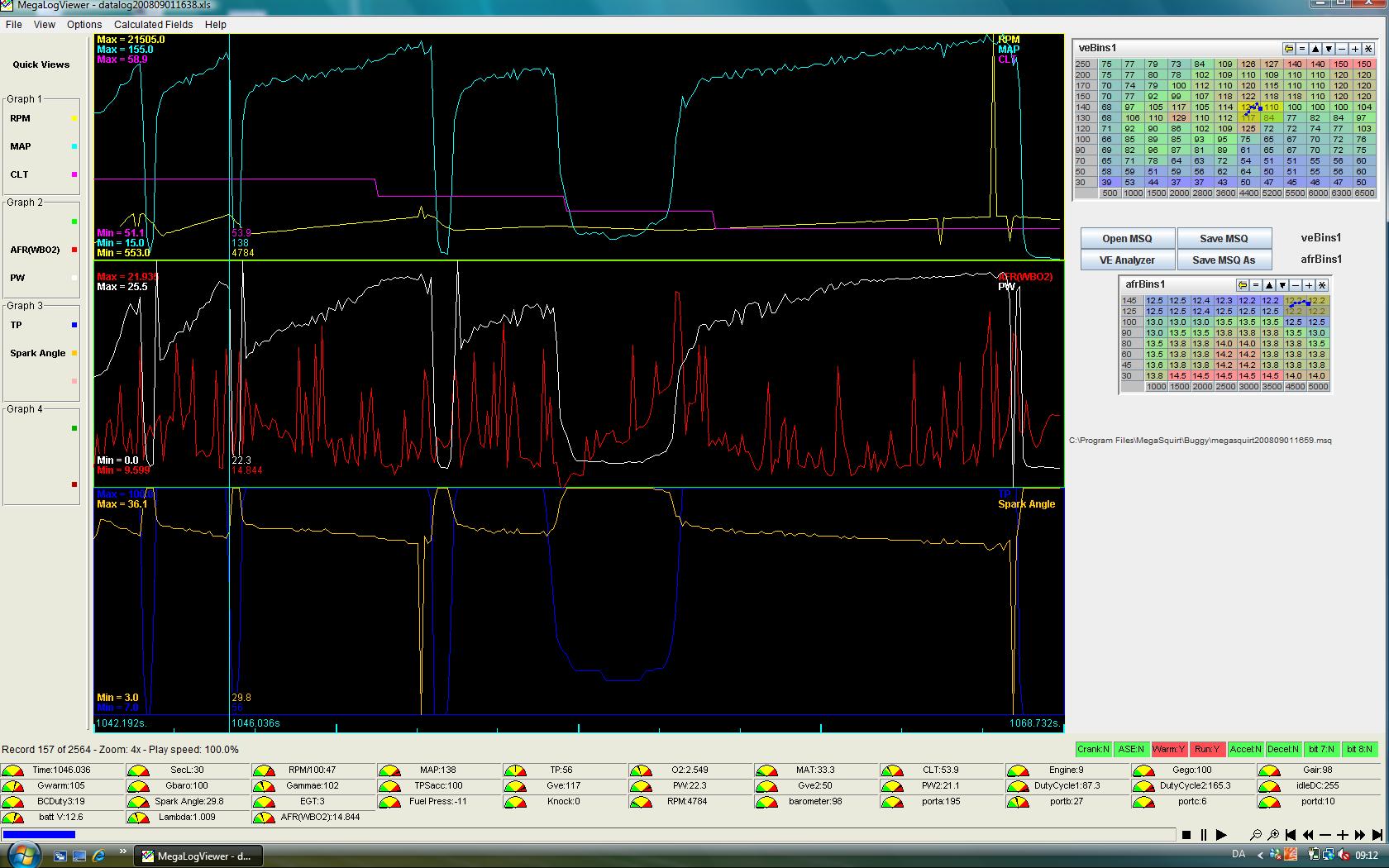Image resolution: width=1389 pixels, height=868 pixels.
Task: Select the RPM field in Graph 1
Action: click(x=20, y=118)
